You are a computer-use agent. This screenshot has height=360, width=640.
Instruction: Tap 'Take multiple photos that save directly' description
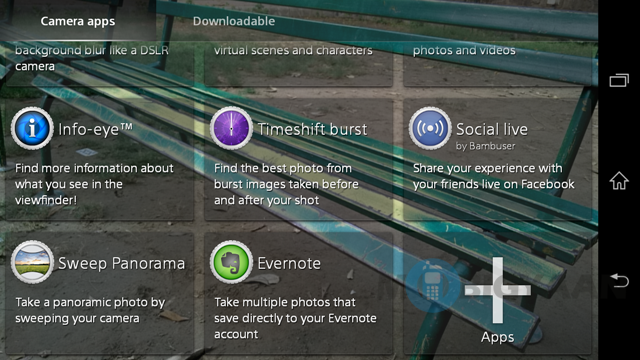(x=295, y=318)
